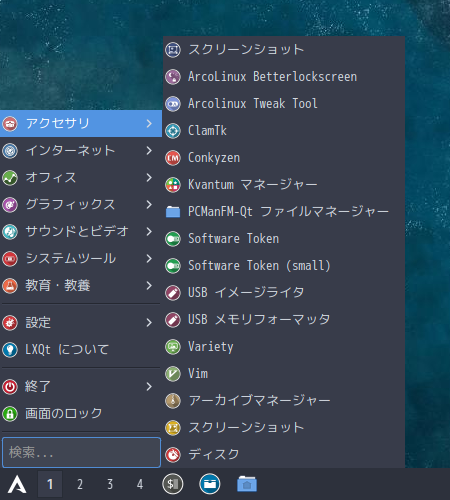The height and width of the screenshot is (500, 450).
Task: Click the 'Variety' label
Action: pyautogui.click(x=211, y=347)
